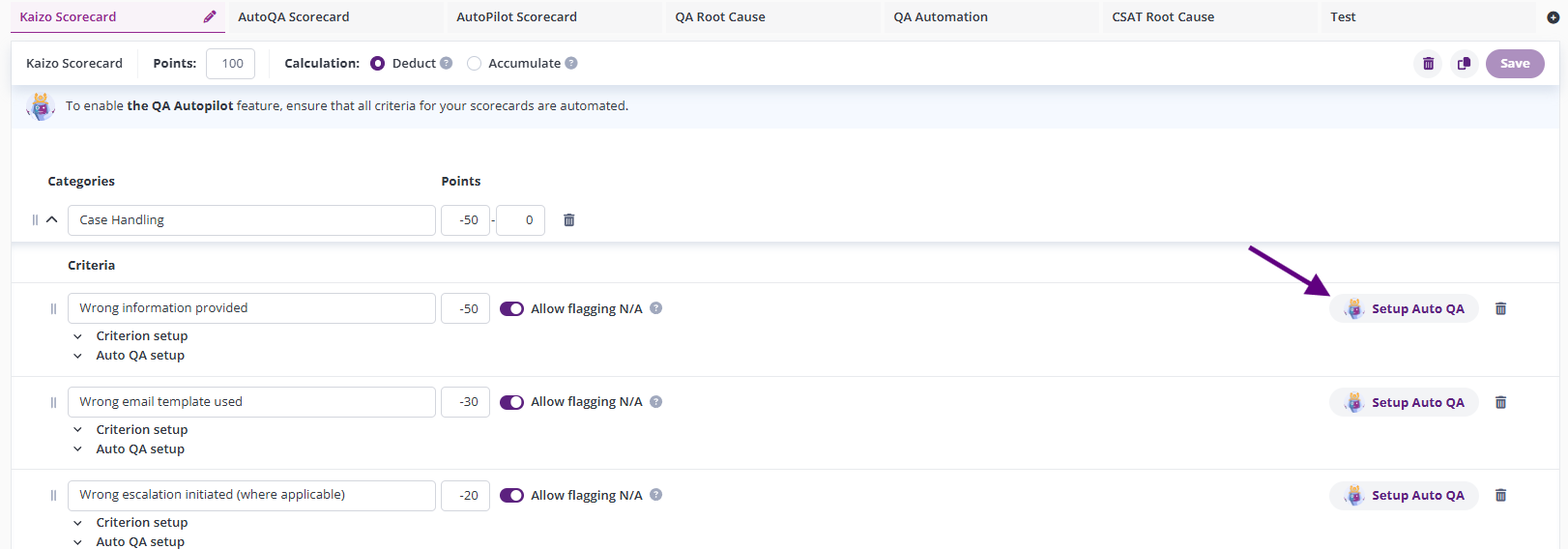Image resolution: width=1568 pixels, height=549 pixels.
Task: Edit the Wrong information provided name field
Action: pos(251,308)
